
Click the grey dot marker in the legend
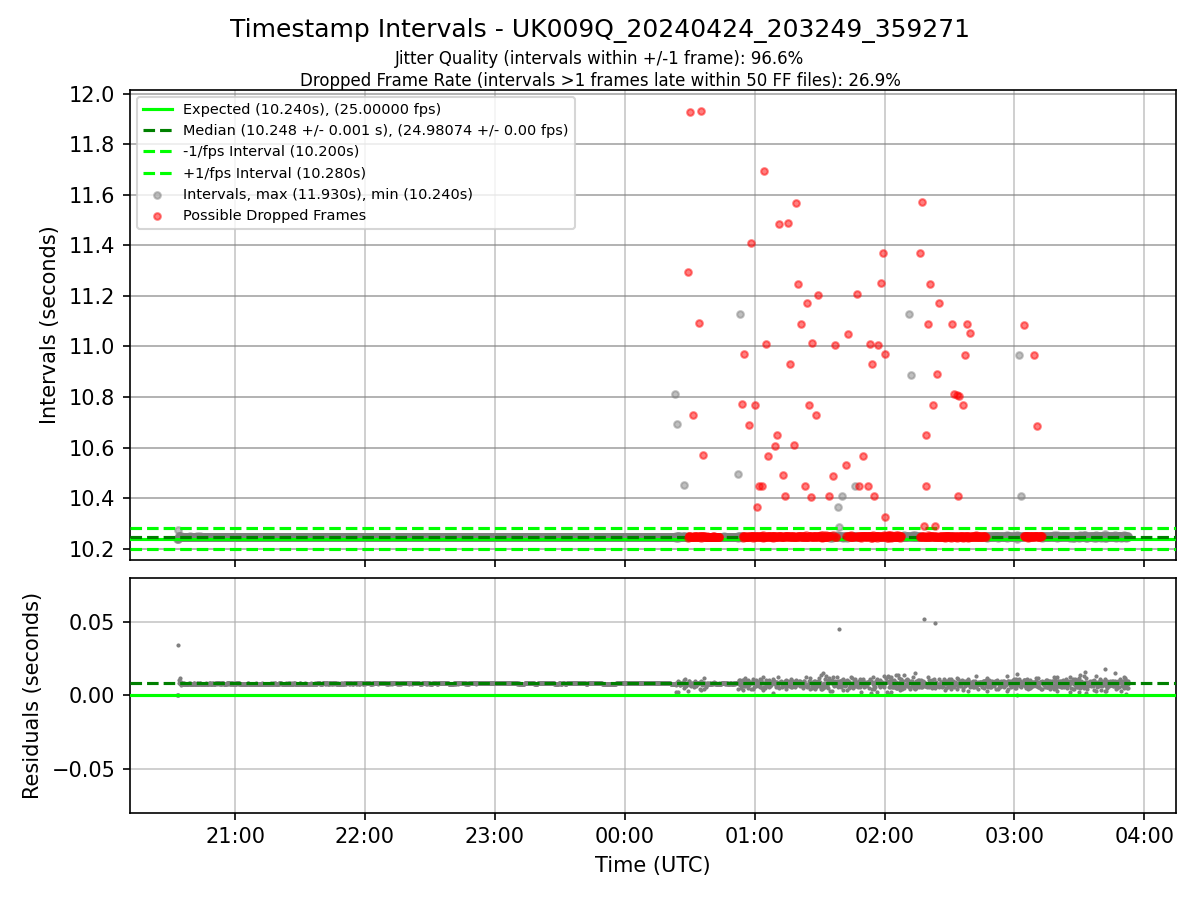pos(158,195)
